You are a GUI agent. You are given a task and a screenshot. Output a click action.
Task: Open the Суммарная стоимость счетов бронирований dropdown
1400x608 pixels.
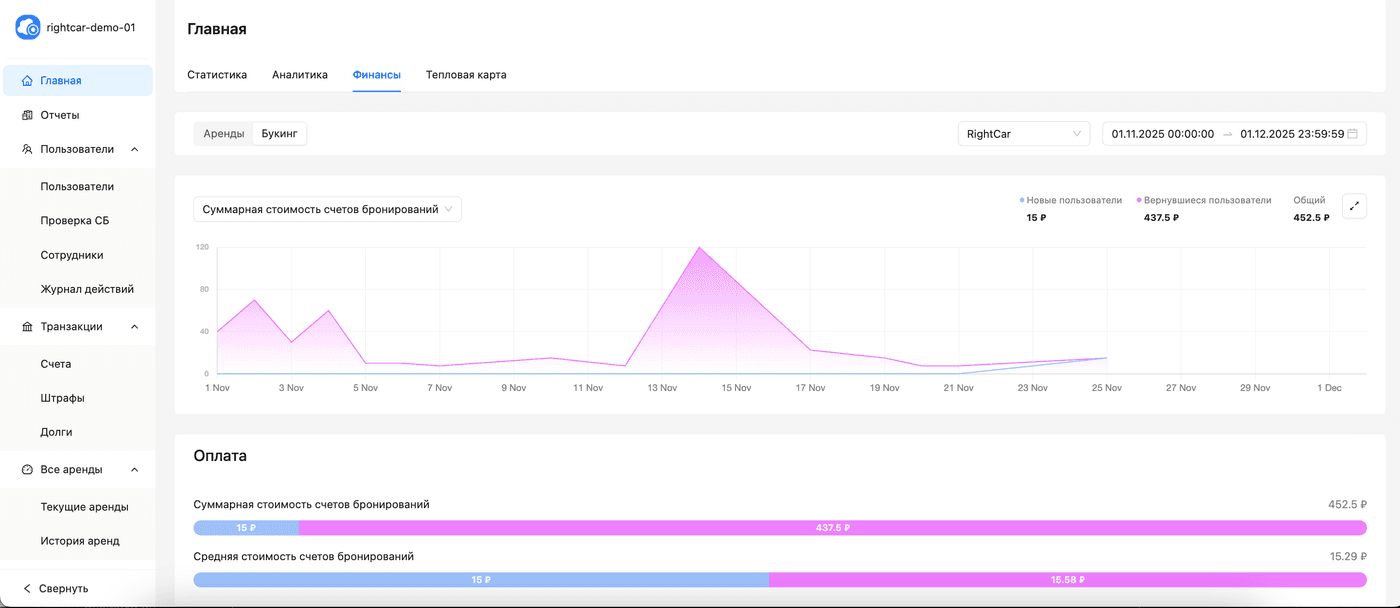(x=327, y=209)
